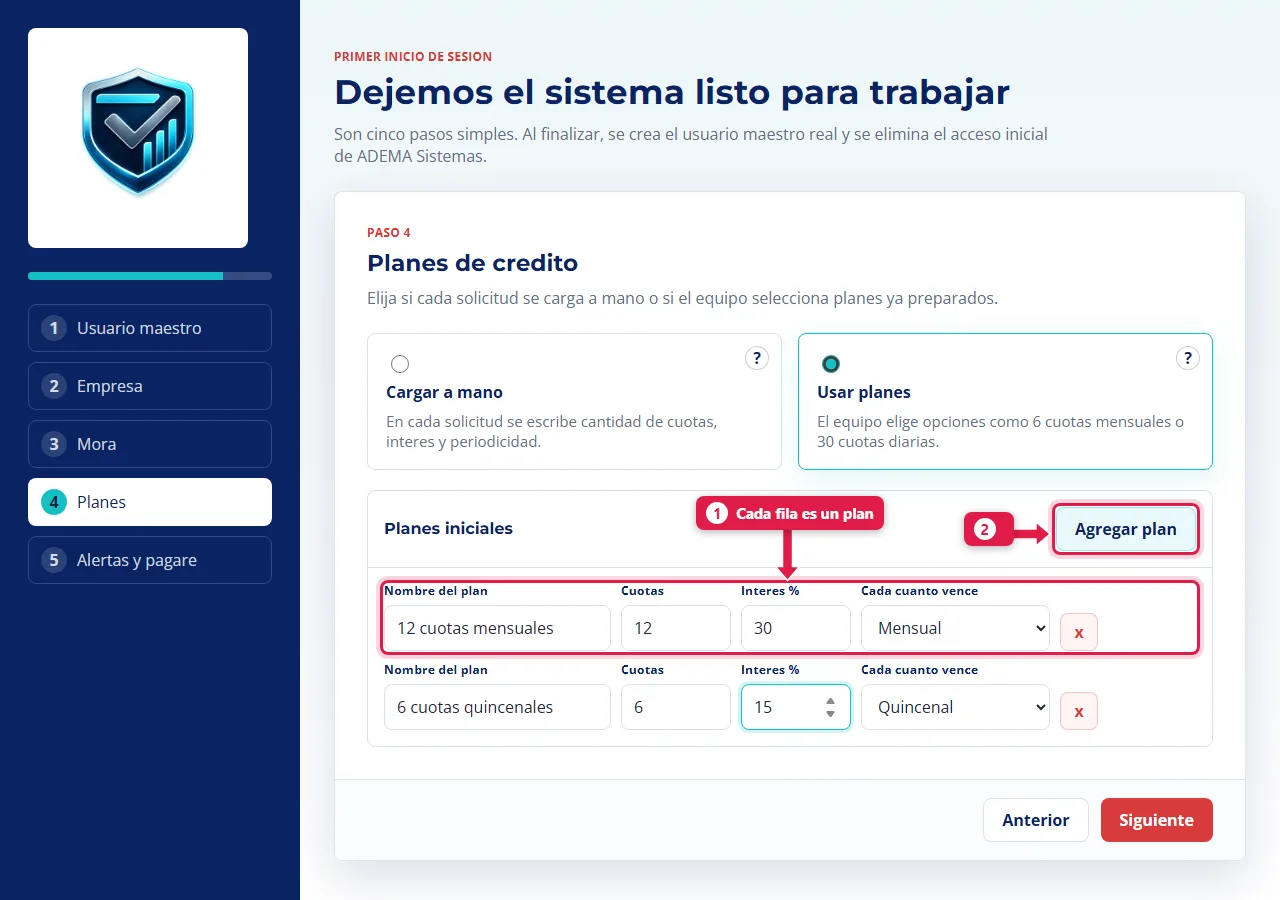Image resolution: width=1280 pixels, height=900 pixels.
Task: Focus the Cuotas field containing 6
Action: click(x=676, y=707)
